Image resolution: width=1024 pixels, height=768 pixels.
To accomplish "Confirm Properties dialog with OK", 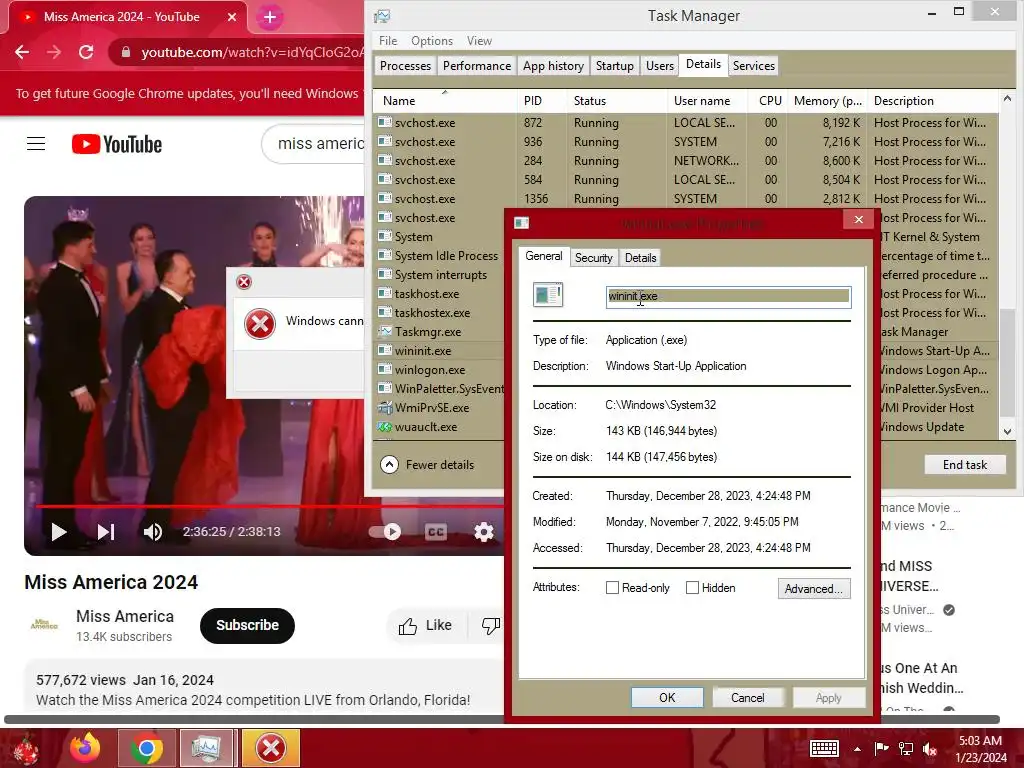I will click(x=667, y=697).
